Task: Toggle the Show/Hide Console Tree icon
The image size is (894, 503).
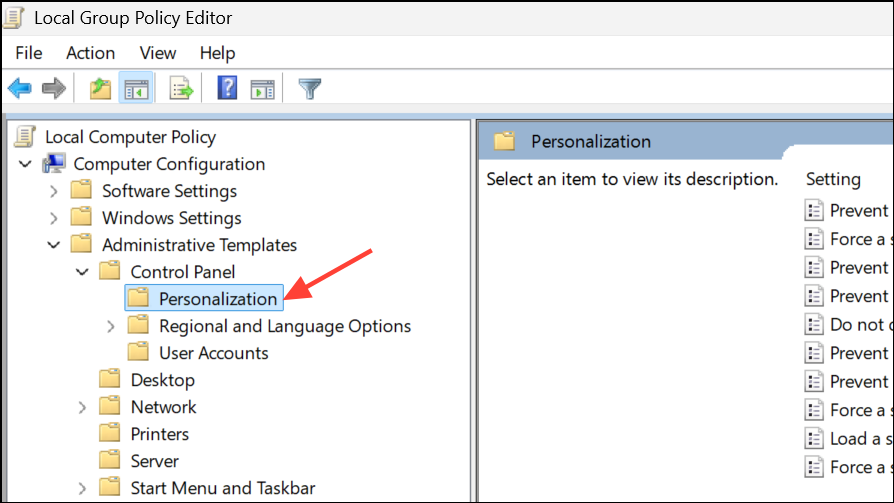Action: 136,88
